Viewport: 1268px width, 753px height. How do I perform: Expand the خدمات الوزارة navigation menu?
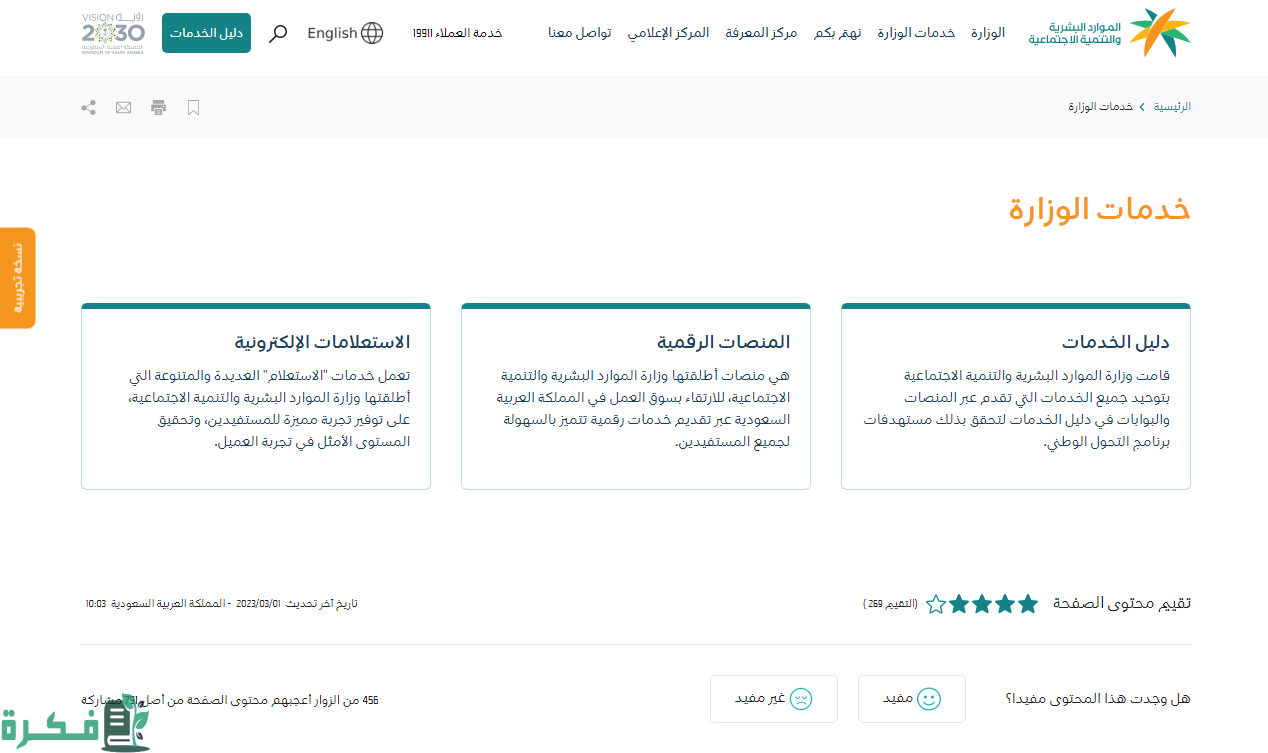point(916,33)
